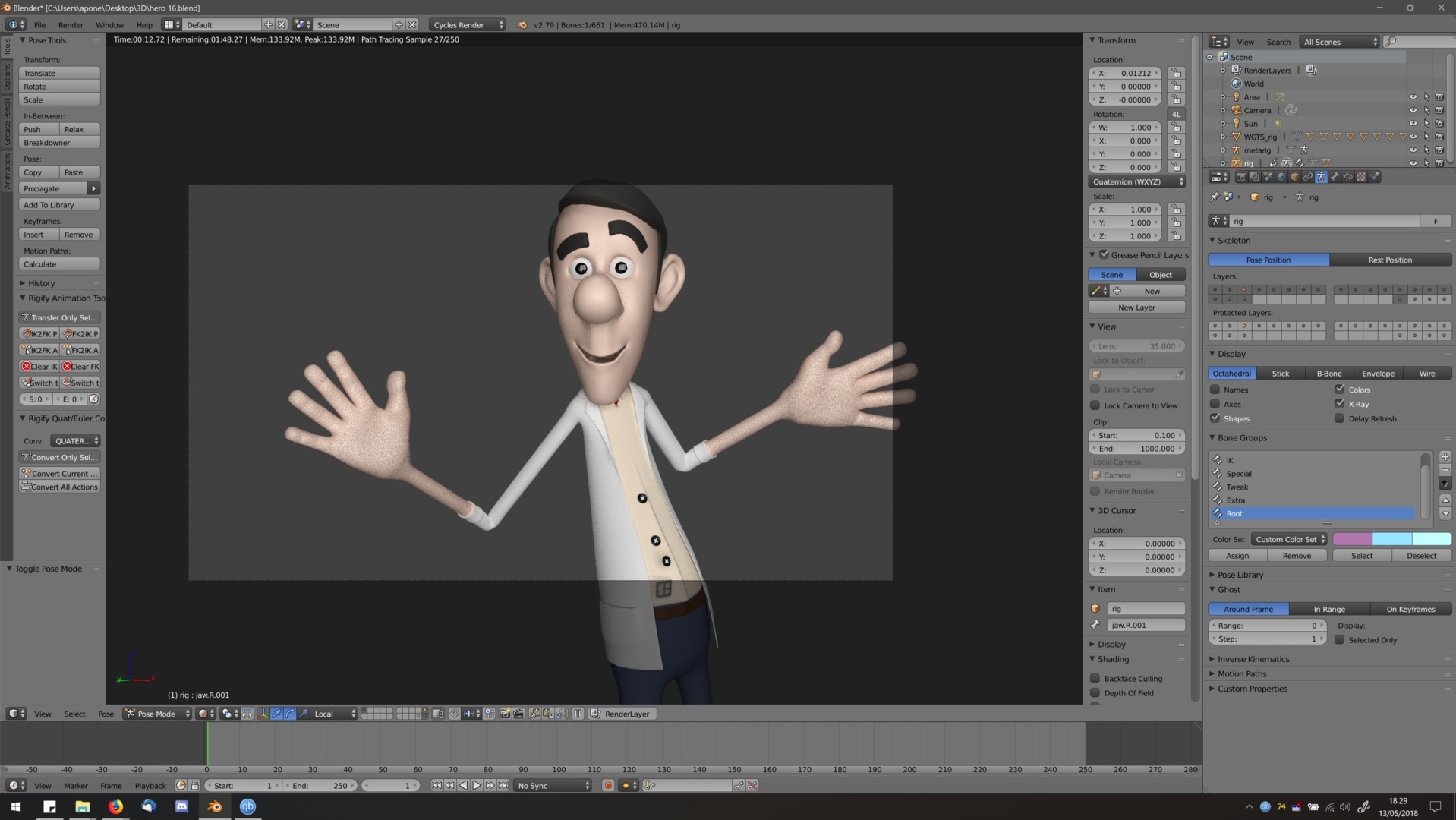The image size is (1456, 820).
Task: Open the Bone properties tab
Action: [1335, 177]
